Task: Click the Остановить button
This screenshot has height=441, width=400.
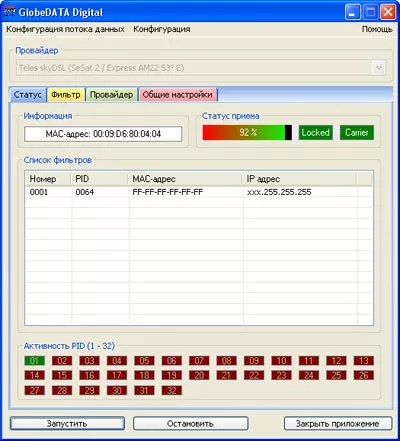Action: coord(190,424)
